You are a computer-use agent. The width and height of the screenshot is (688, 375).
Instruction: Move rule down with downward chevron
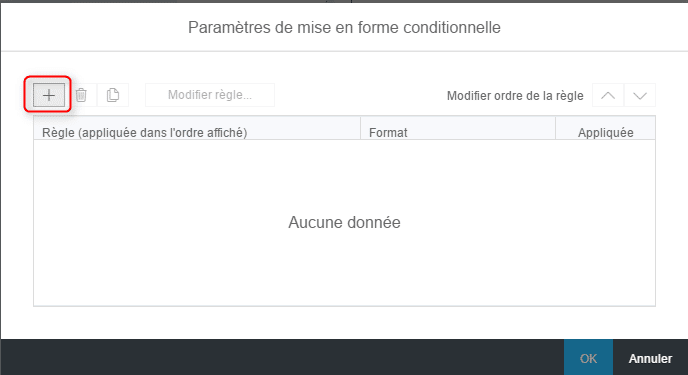[x=640, y=95]
